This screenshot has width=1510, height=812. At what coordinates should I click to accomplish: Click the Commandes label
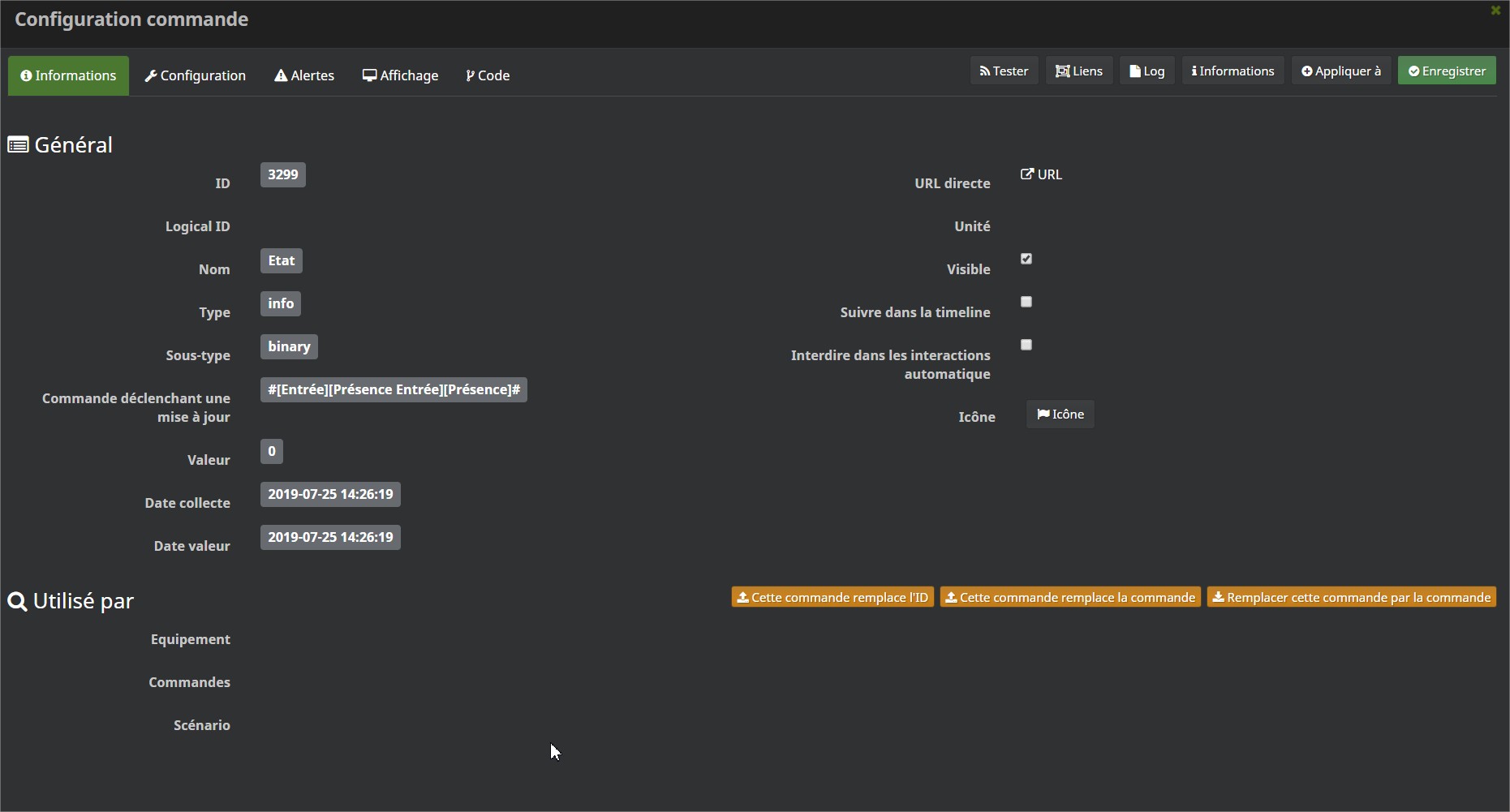coord(189,682)
